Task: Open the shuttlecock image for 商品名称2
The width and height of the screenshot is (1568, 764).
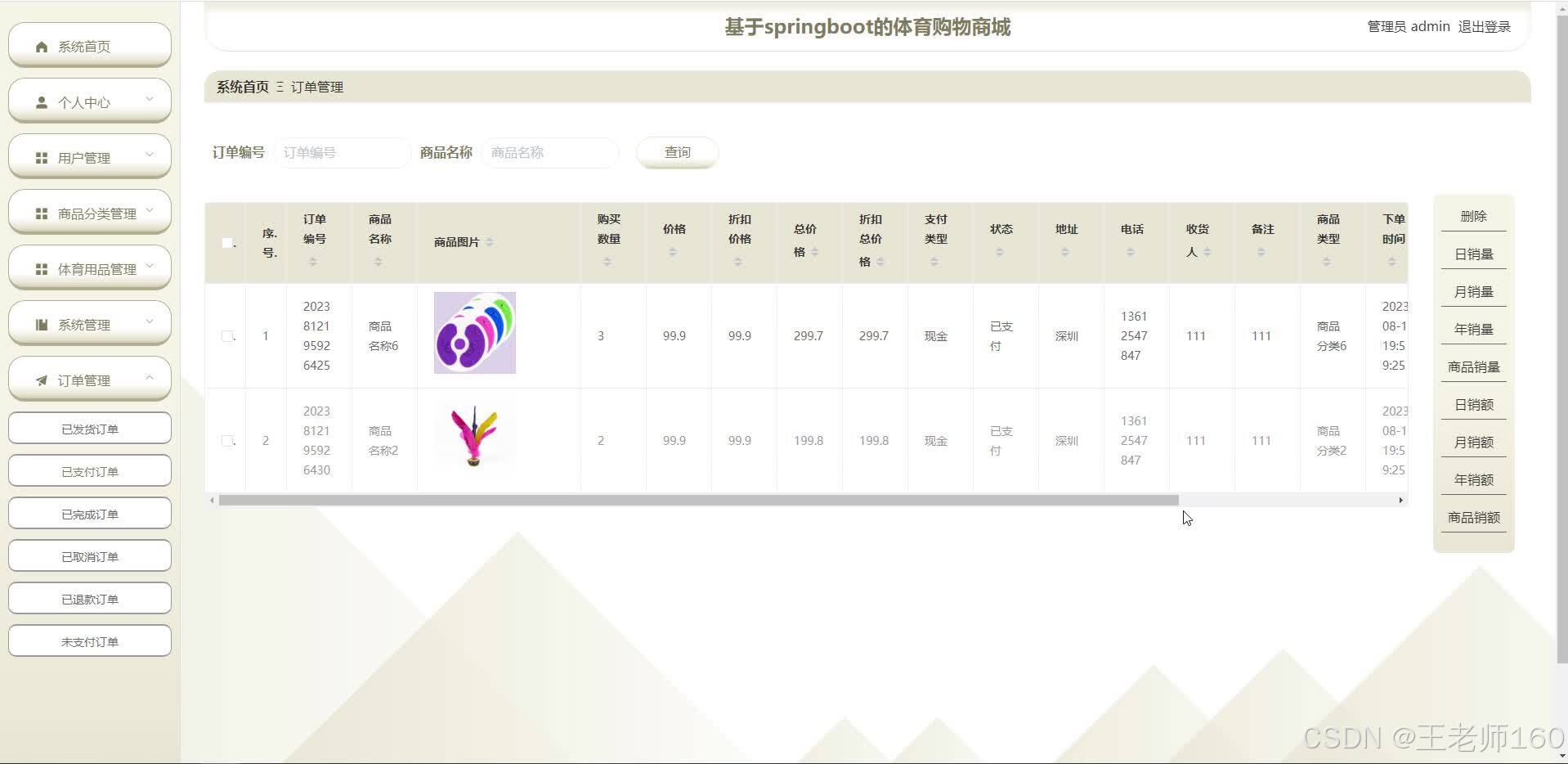Action: coord(475,438)
